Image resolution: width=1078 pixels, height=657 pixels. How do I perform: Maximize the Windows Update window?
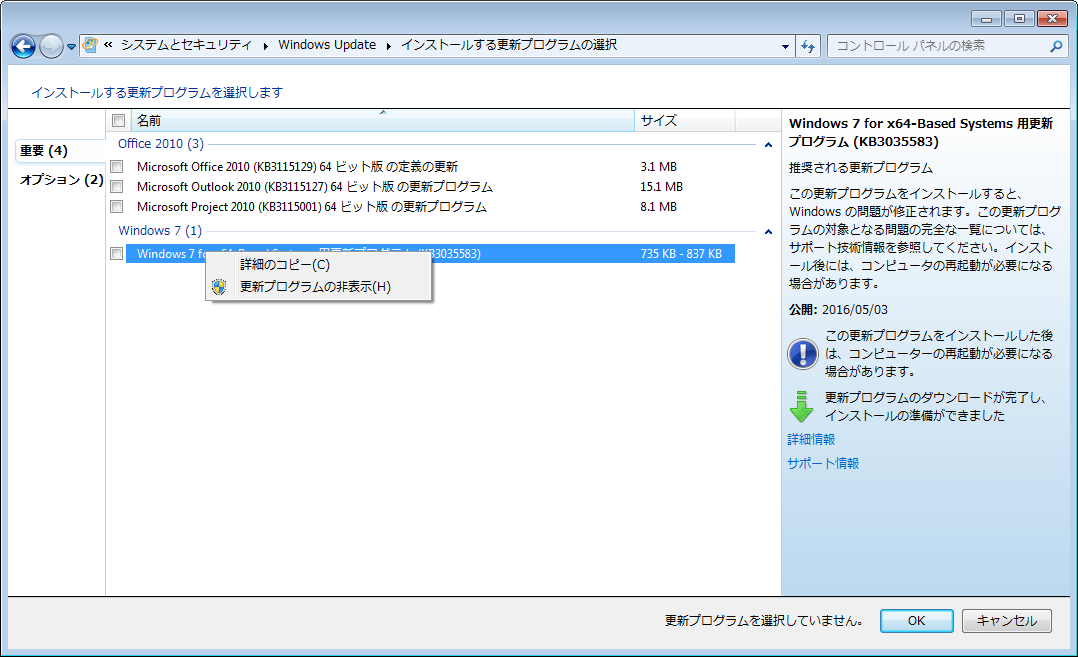[x=1019, y=19]
